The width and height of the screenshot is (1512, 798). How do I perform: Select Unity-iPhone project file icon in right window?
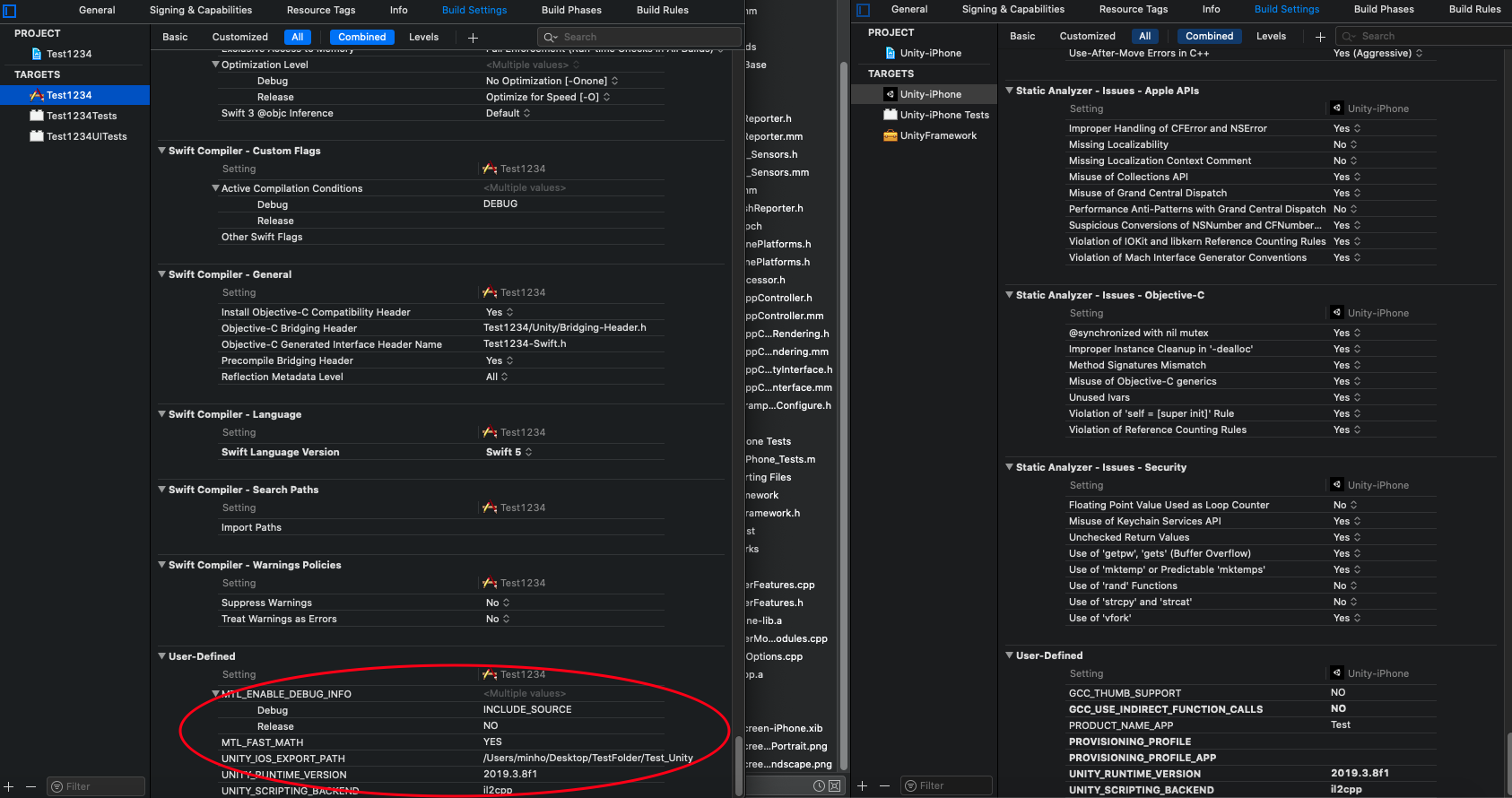click(x=891, y=53)
